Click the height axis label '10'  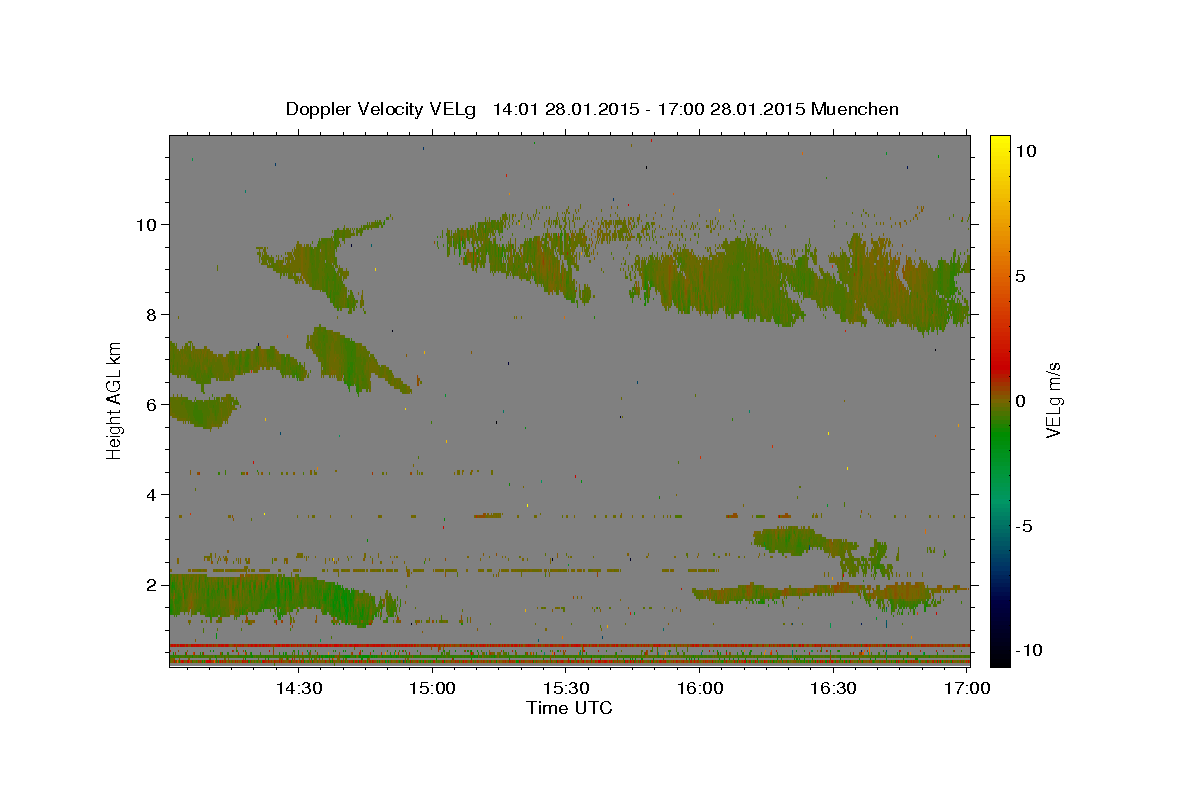click(145, 224)
